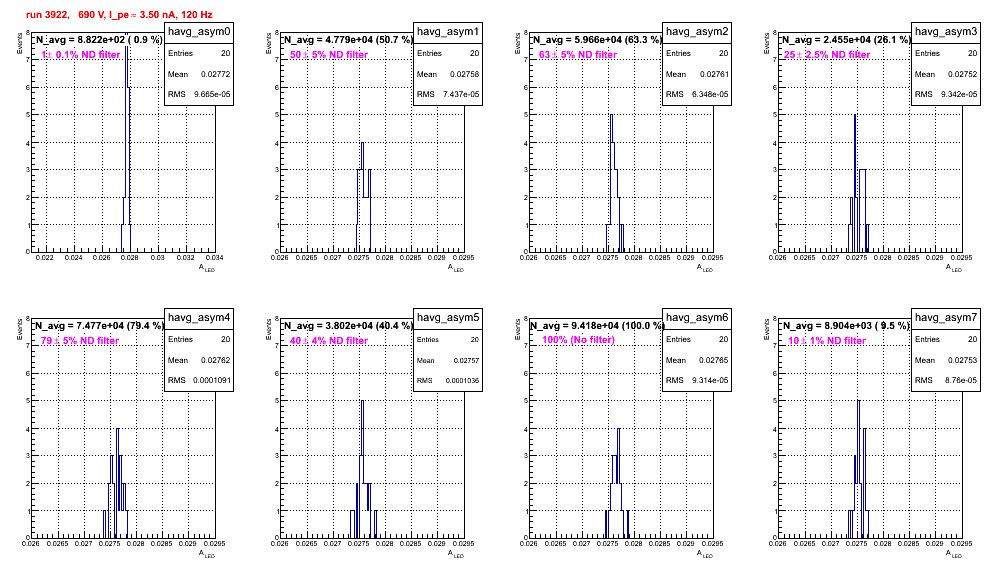The image size is (996, 572).
Task: Click RMS 9.342e-05 in havg_asym3 stats
Action: click(946, 95)
